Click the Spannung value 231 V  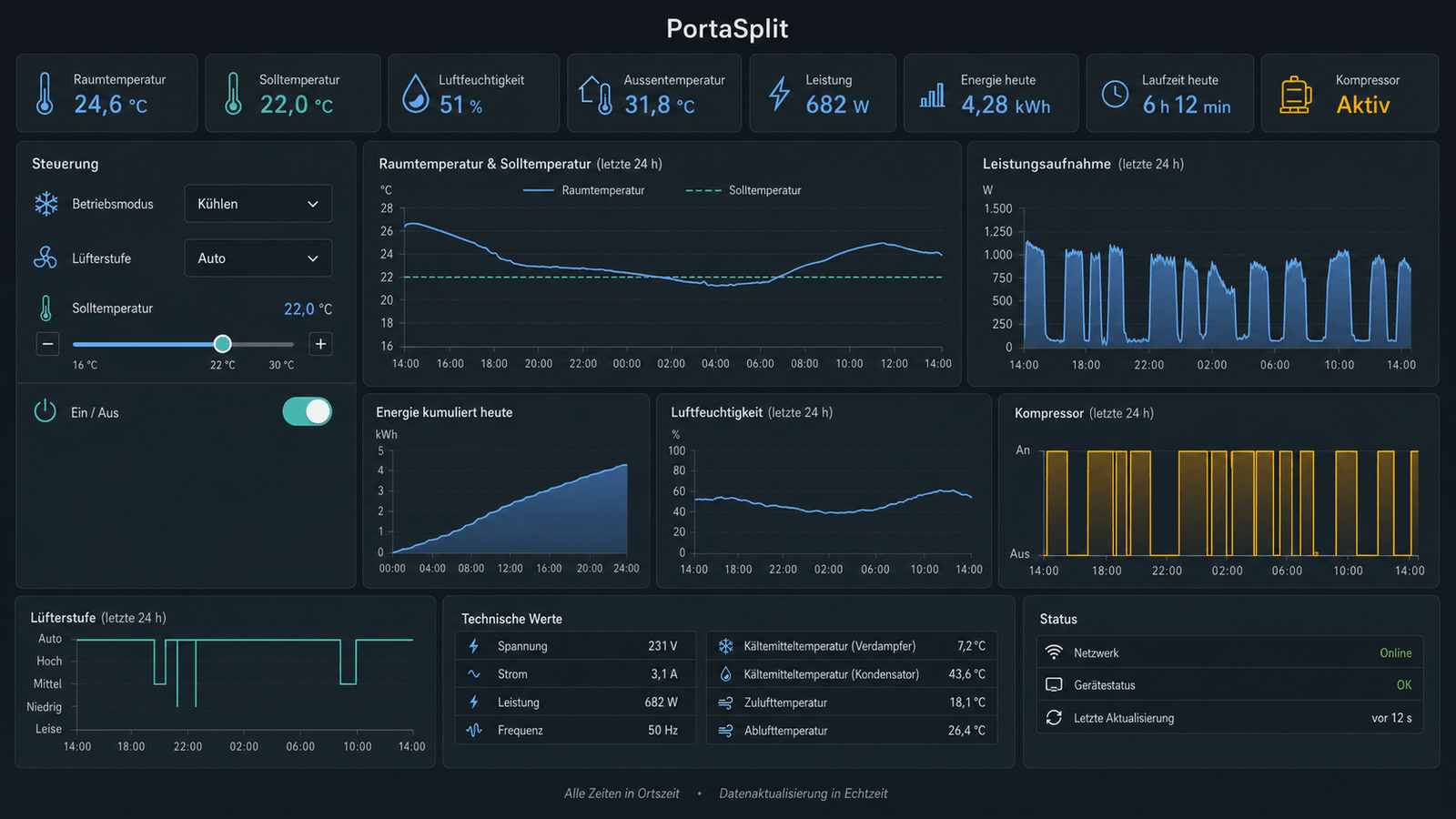click(x=662, y=646)
